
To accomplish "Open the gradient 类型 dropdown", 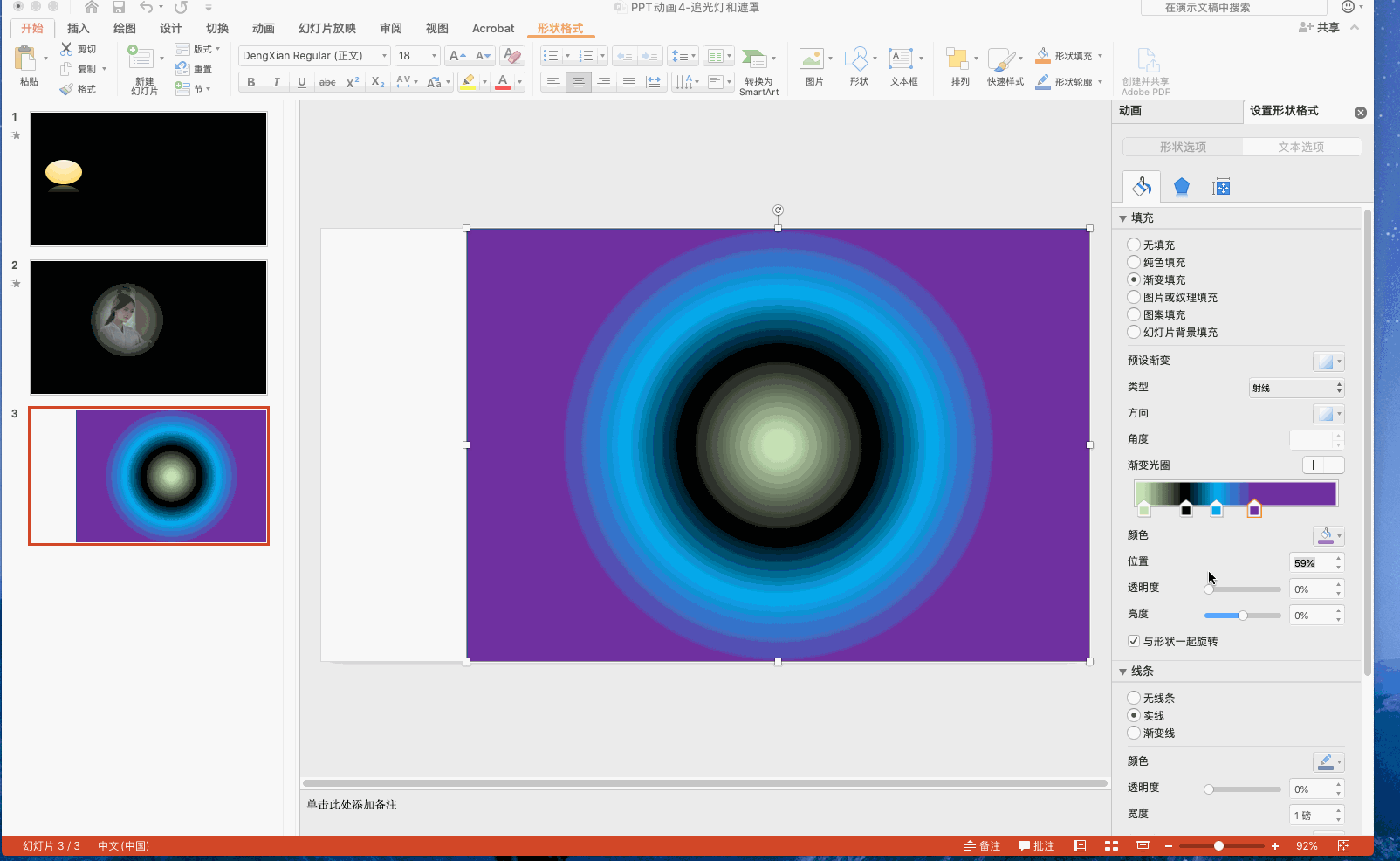I will tap(1297, 388).
